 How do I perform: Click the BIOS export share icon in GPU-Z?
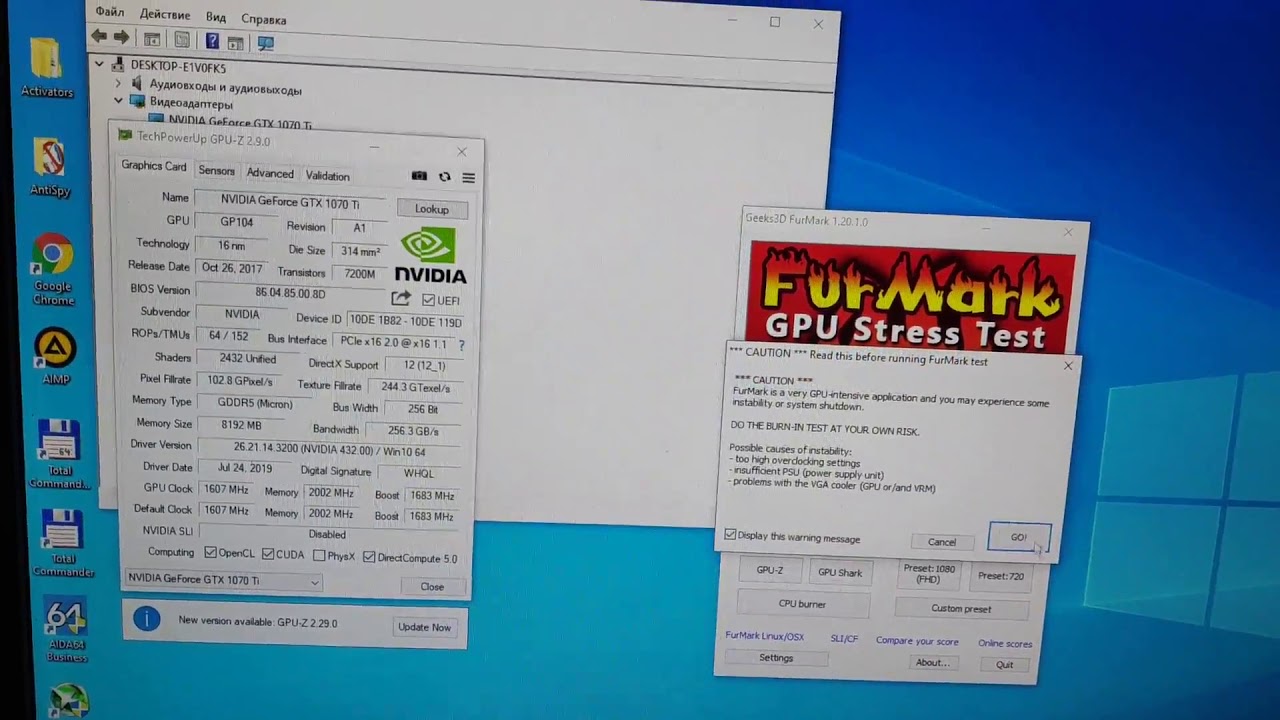point(401,298)
